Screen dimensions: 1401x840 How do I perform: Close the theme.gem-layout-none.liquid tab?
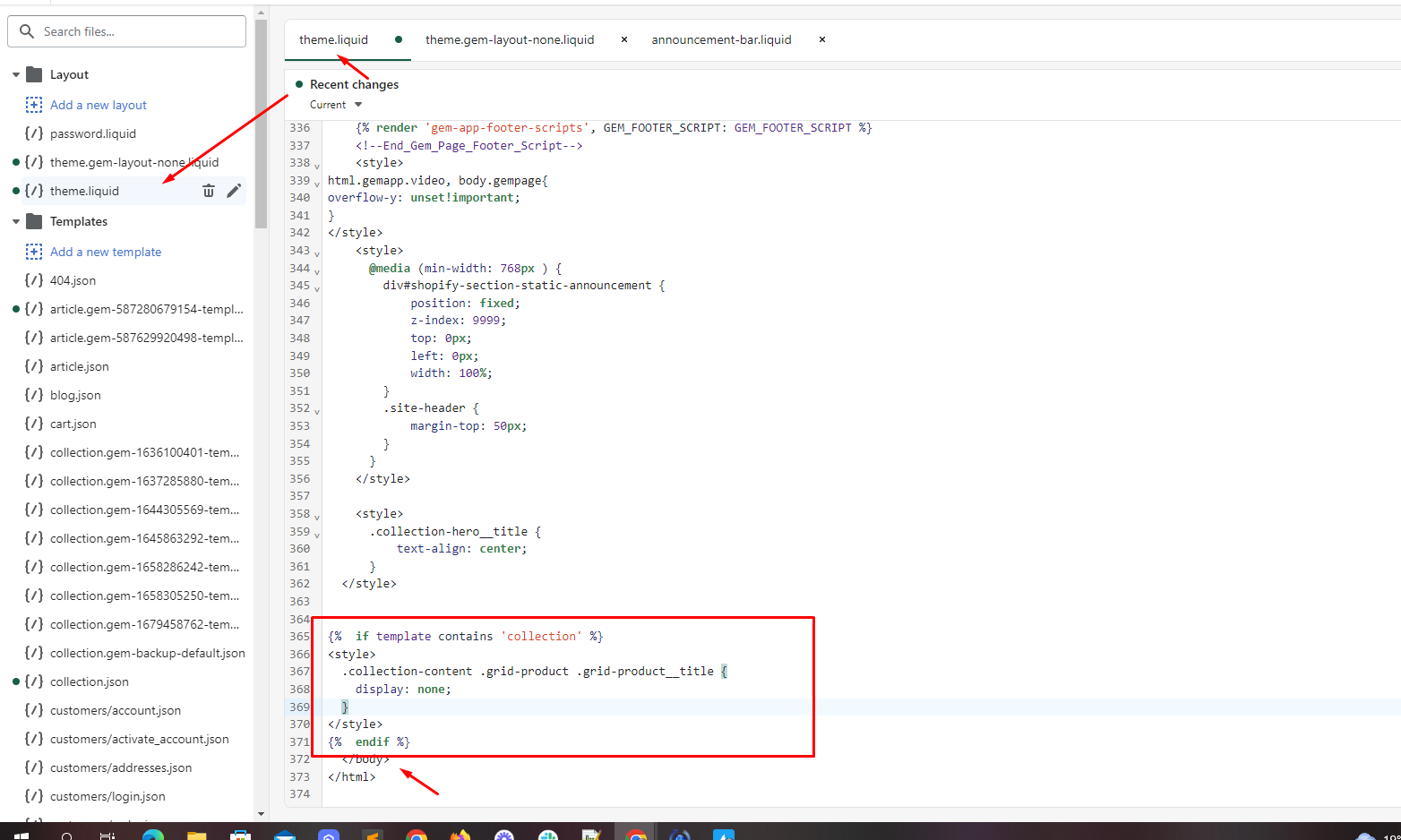pyautogui.click(x=624, y=39)
